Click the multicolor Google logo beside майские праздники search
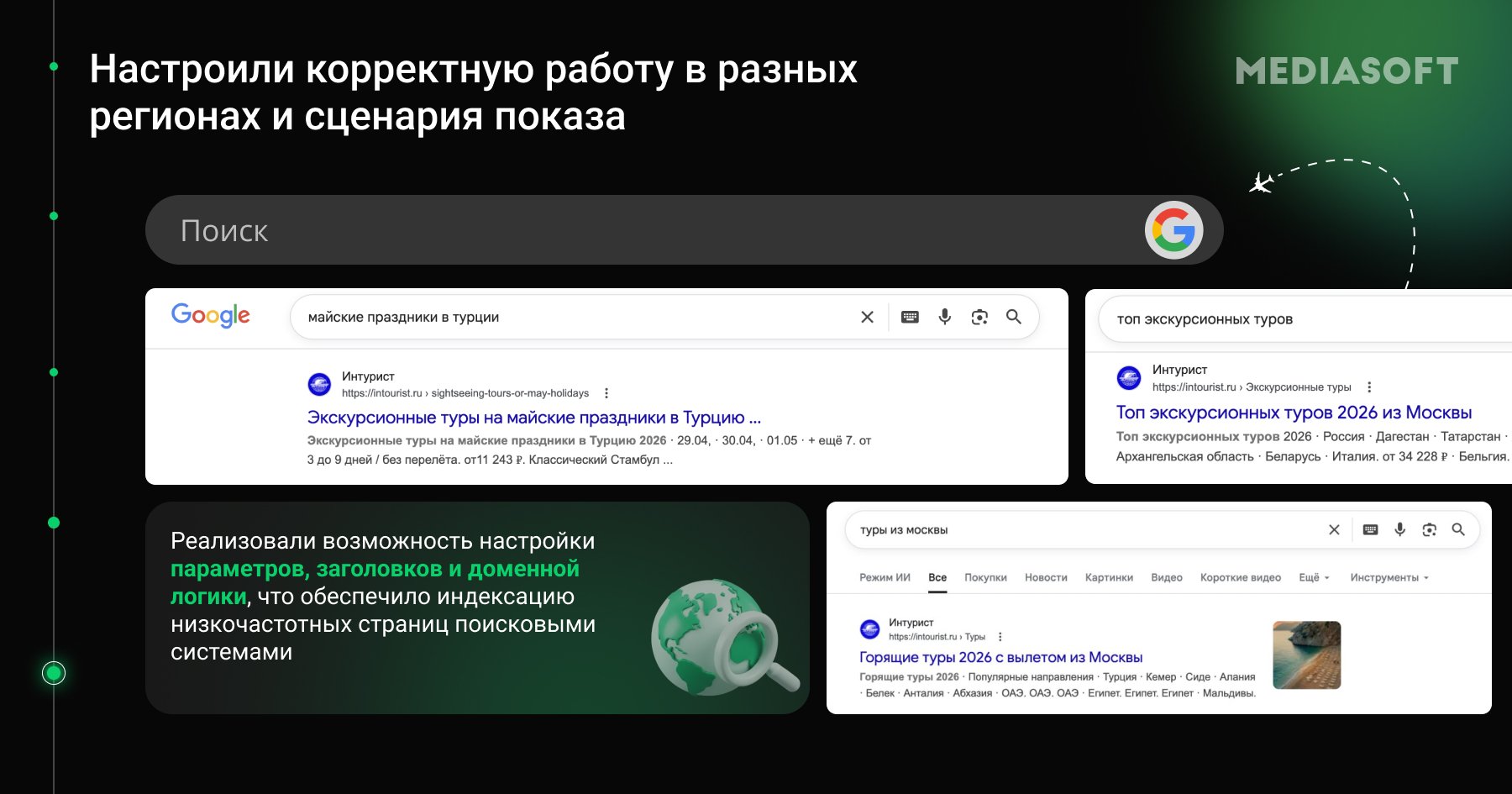The image size is (1512, 794). [211, 316]
